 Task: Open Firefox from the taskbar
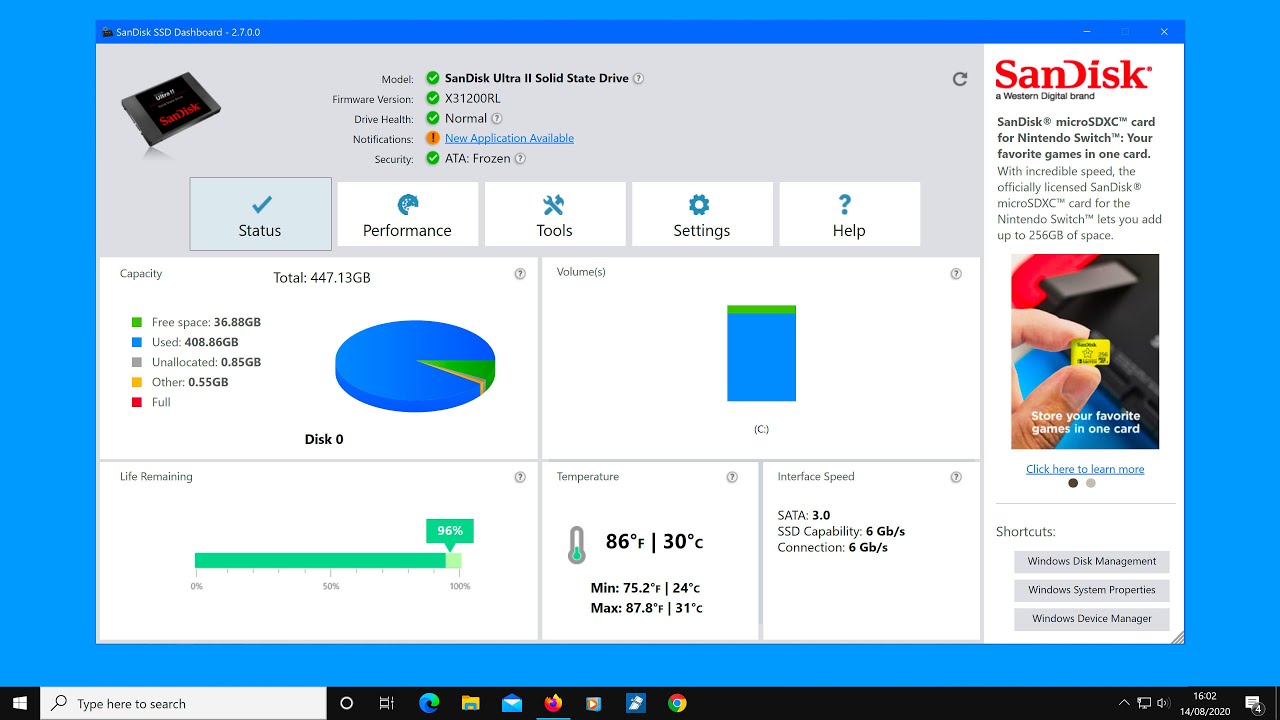(x=553, y=703)
